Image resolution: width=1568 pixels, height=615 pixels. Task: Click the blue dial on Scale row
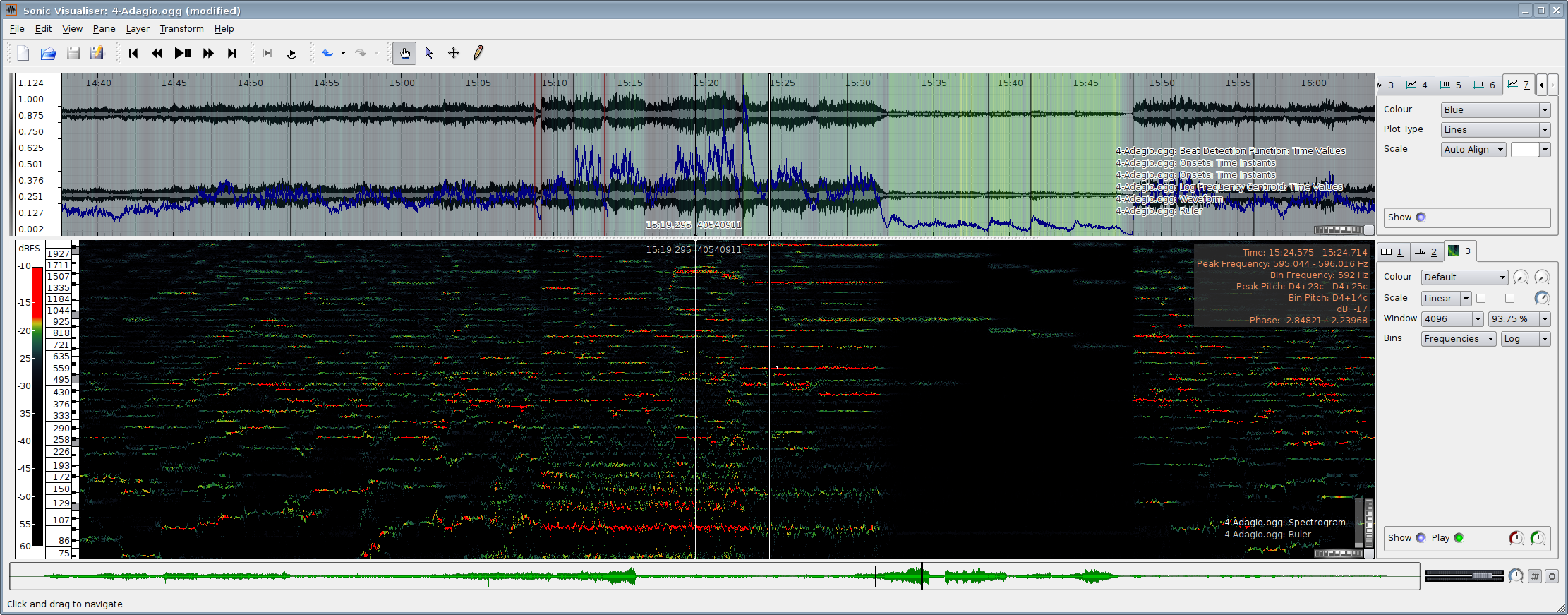[1542, 299]
